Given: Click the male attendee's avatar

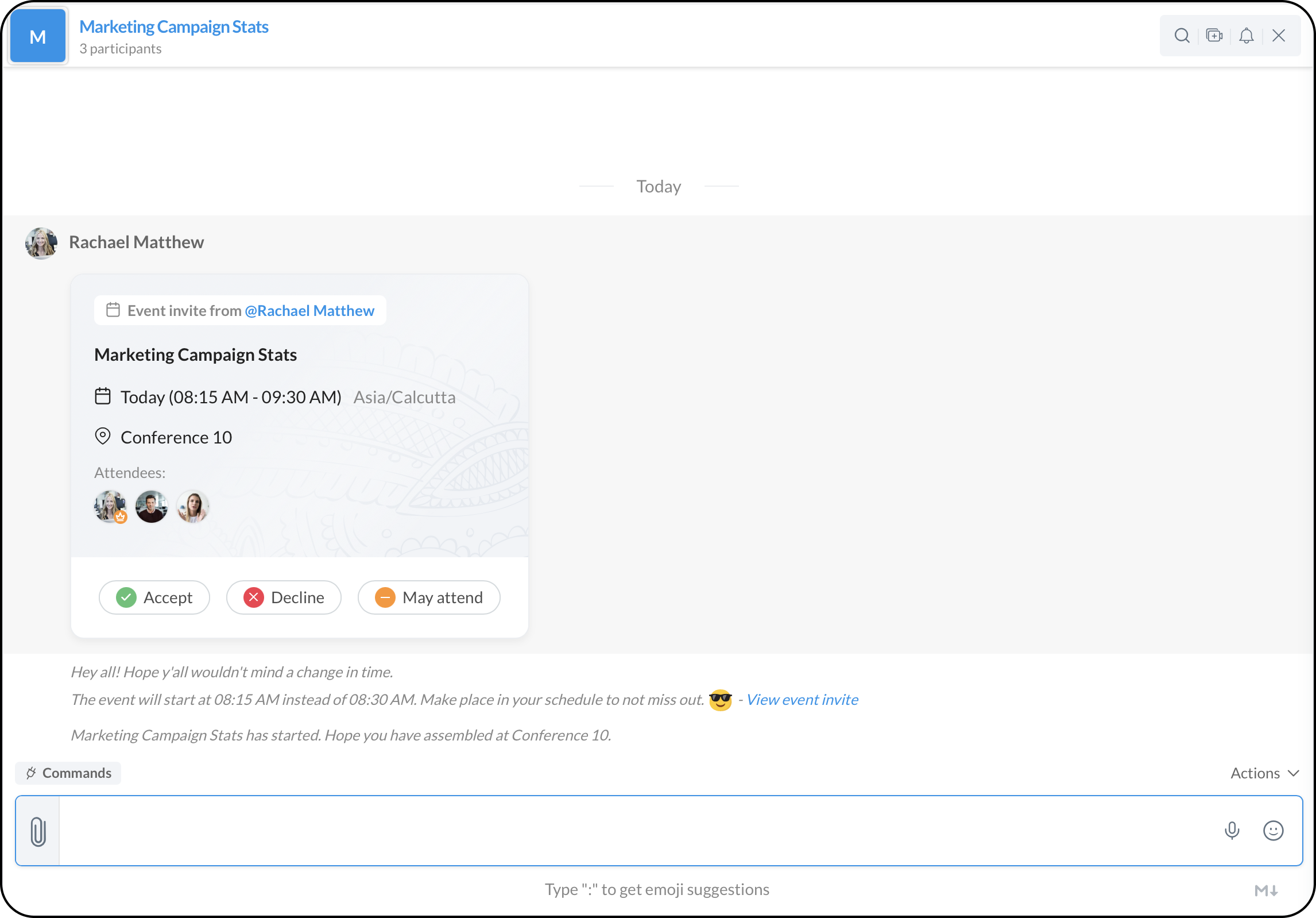Looking at the screenshot, I should pos(151,507).
